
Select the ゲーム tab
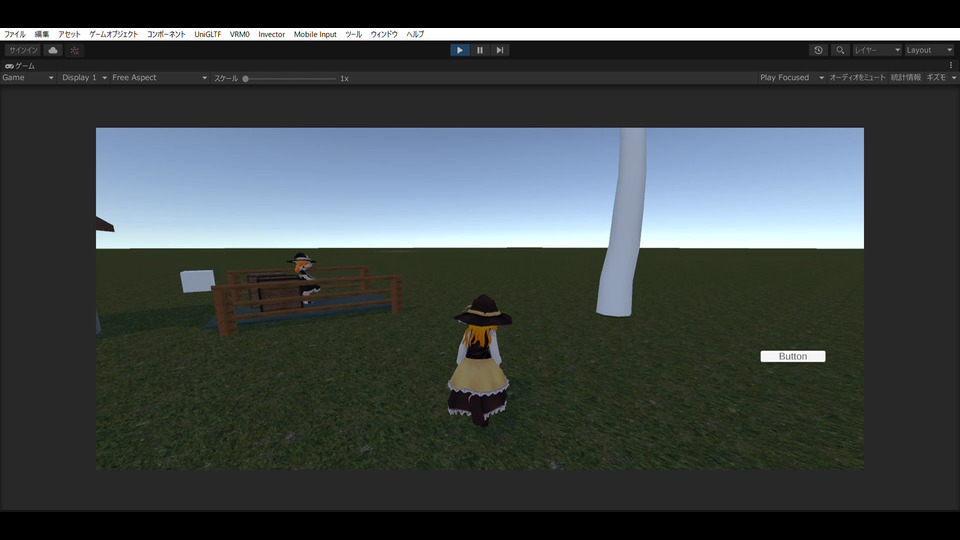20,66
